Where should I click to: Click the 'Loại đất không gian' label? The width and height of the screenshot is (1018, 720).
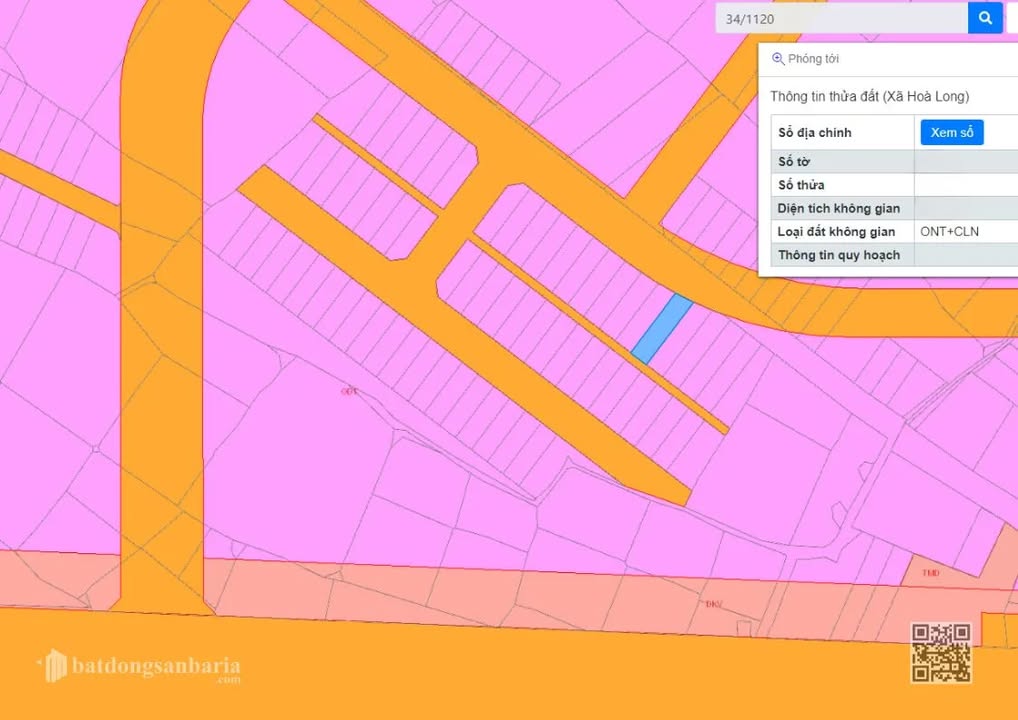click(x=836, y=232)
